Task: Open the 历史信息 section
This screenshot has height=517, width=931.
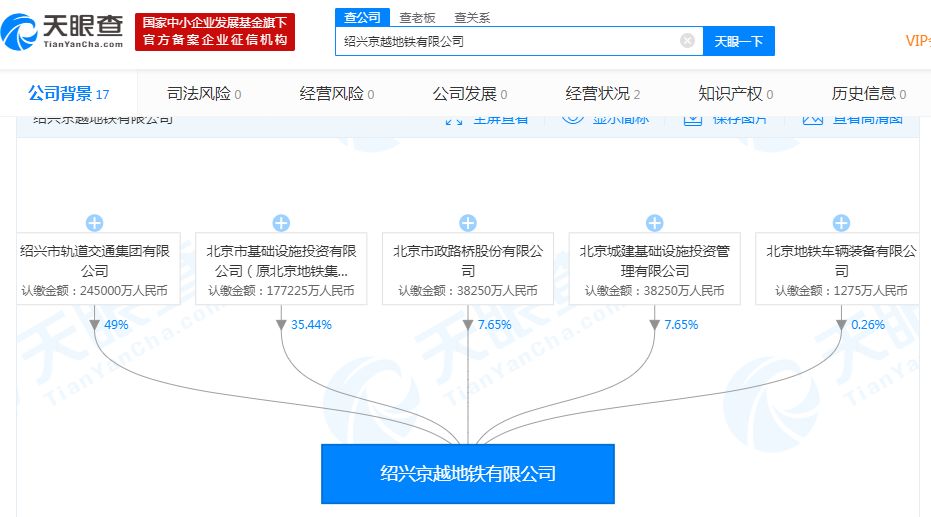Action: 869,94
